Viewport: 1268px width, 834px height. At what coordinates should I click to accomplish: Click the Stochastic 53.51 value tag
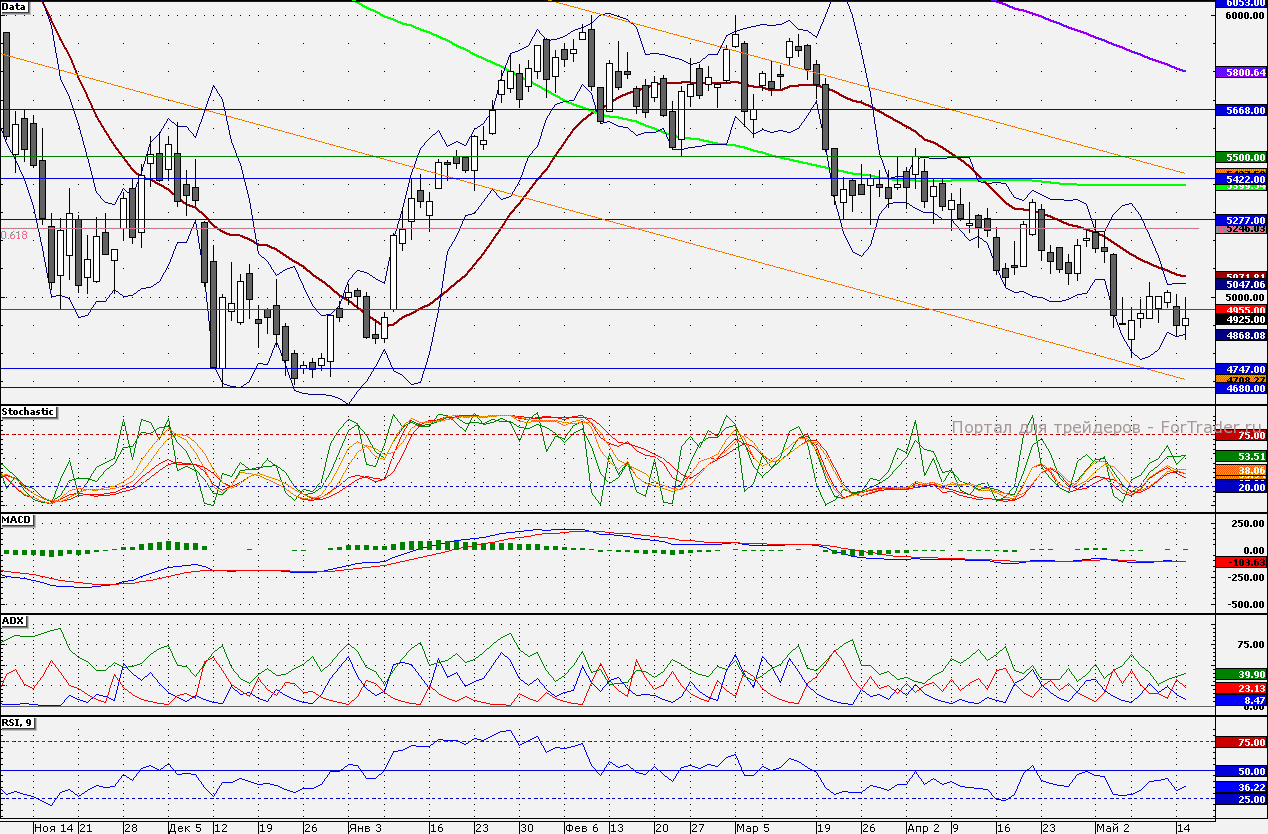[x=1240, y=456]
